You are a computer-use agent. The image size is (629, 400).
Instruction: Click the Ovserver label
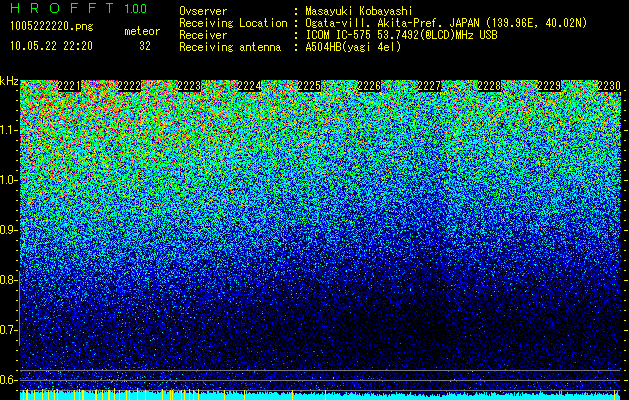tap(203, 11)
